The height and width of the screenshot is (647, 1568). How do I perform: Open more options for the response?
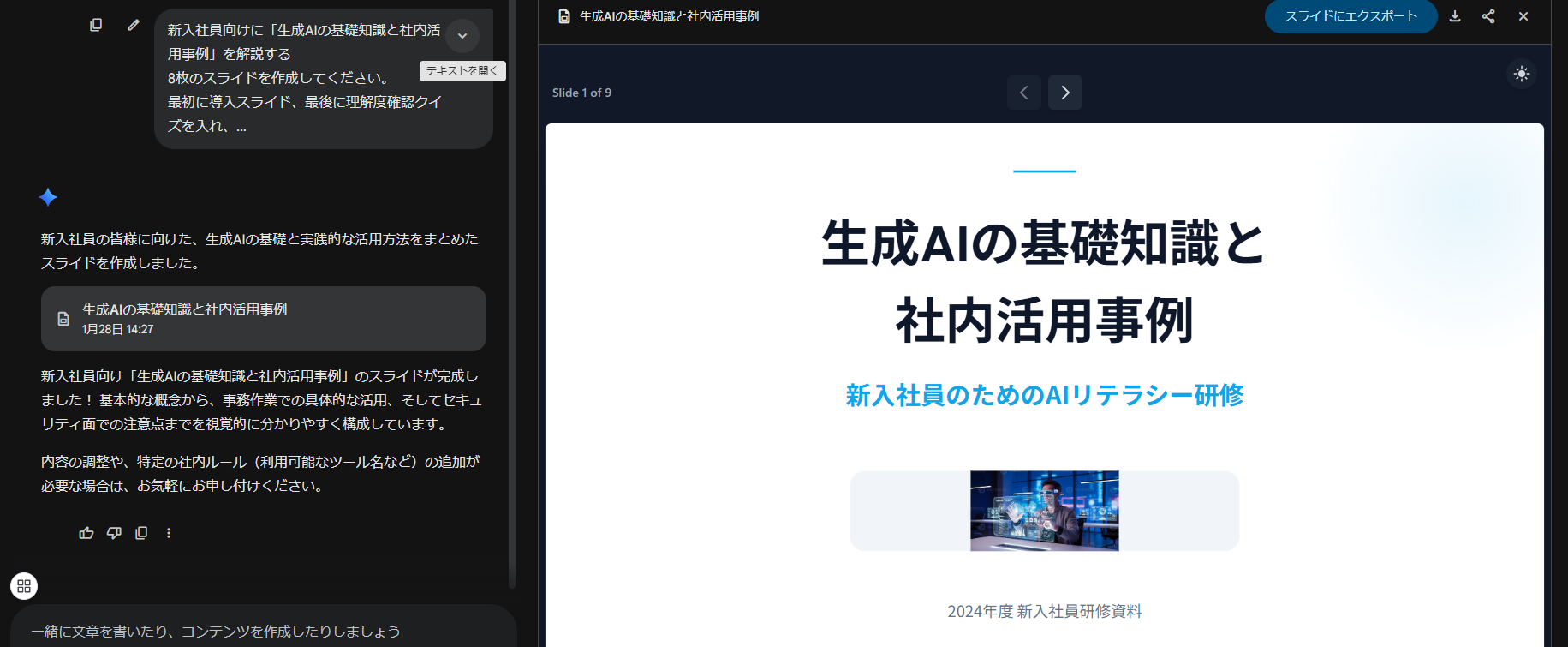click(x=169, y=533)
